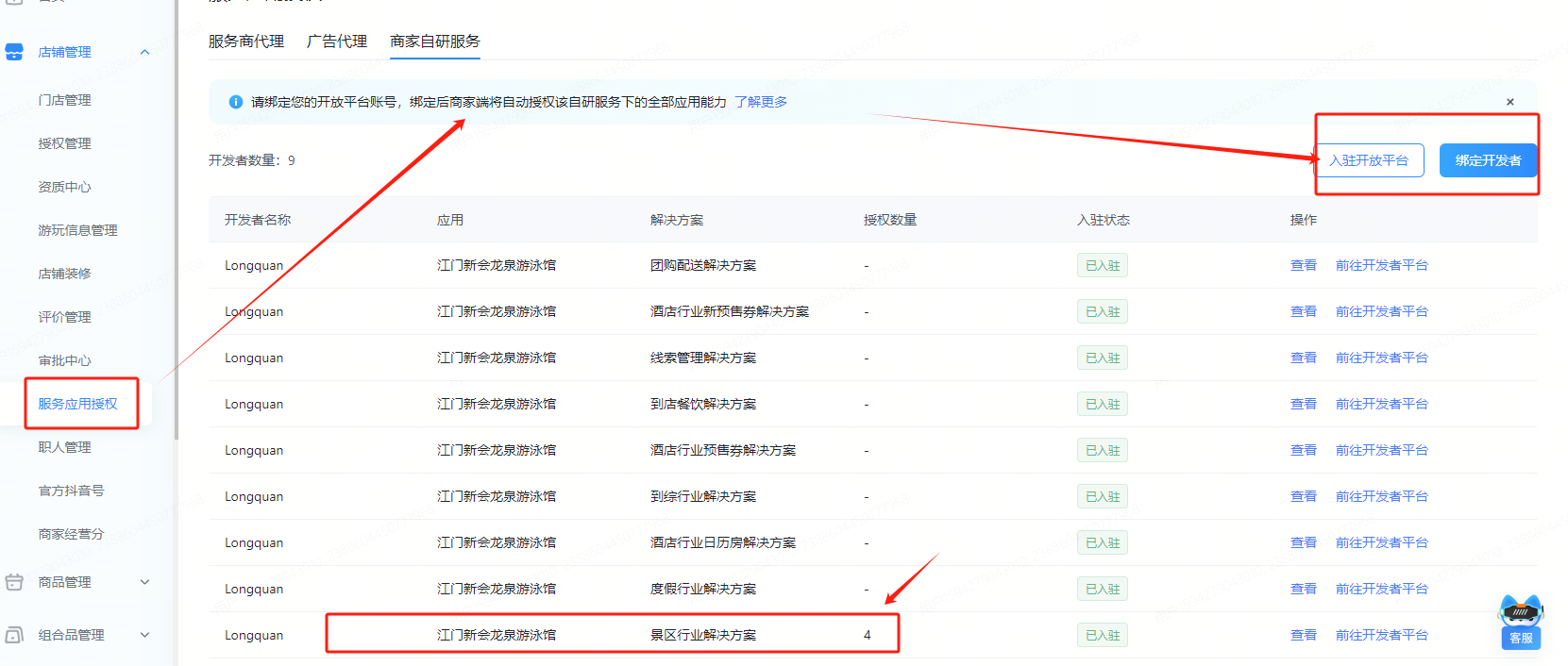Collapse the 店铺管理 menu chevron
Screen dimensions: 1568x666
pos(144,52)
